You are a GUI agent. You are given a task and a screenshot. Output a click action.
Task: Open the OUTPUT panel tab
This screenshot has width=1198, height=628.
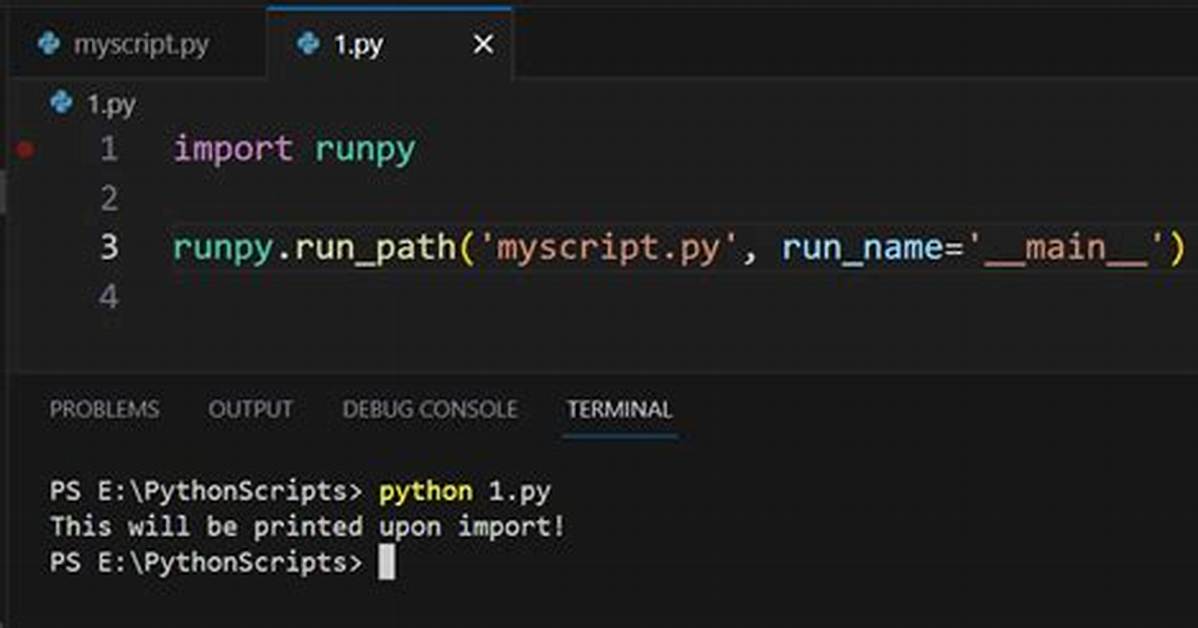[251, 409]
